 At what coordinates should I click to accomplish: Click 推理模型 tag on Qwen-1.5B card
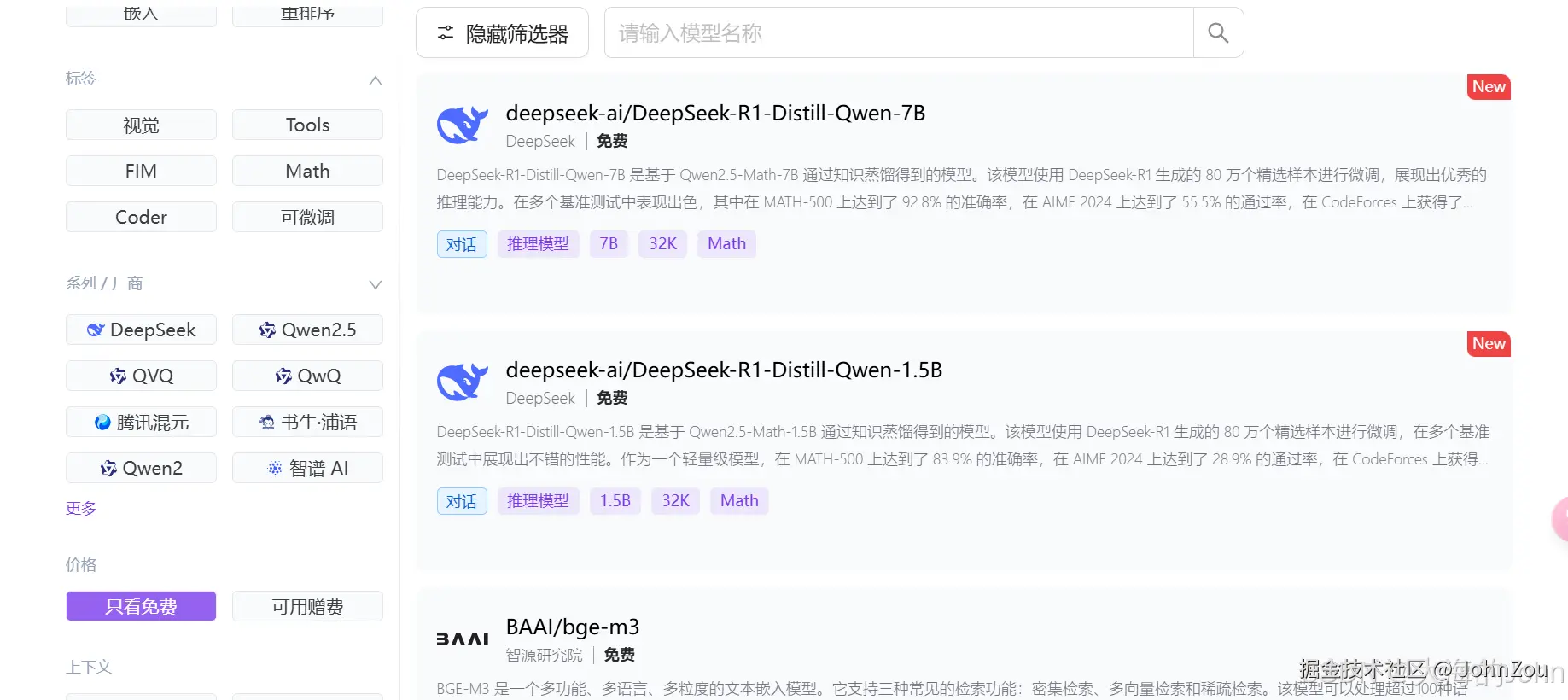[538, 501]
